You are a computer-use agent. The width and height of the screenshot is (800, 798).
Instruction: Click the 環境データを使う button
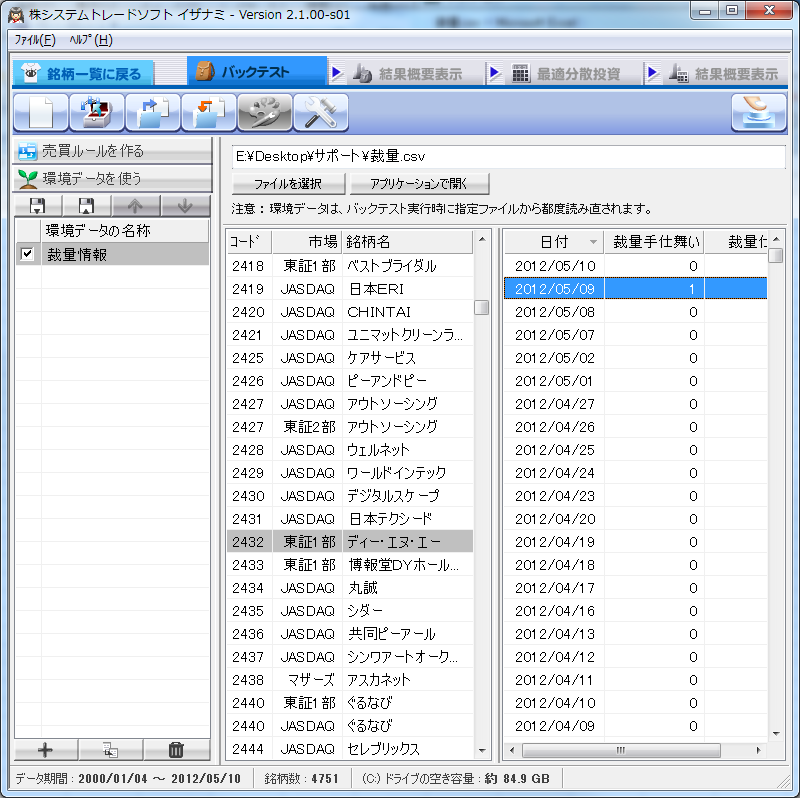tap(112, 179)
